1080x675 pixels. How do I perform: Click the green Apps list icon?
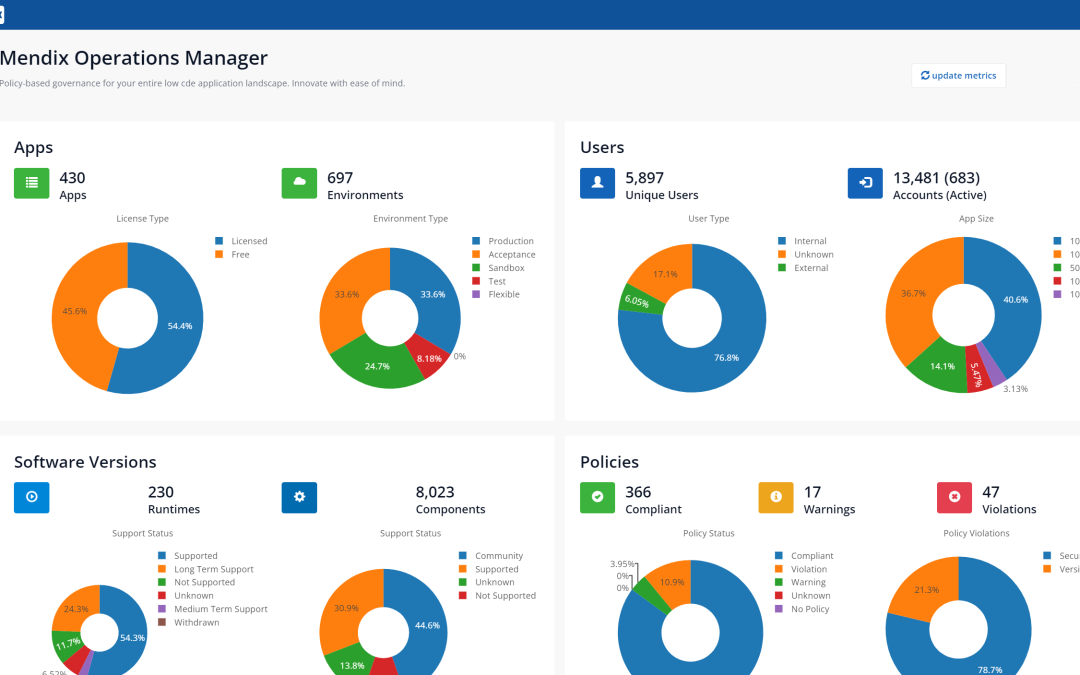click(x=32, y=183)
